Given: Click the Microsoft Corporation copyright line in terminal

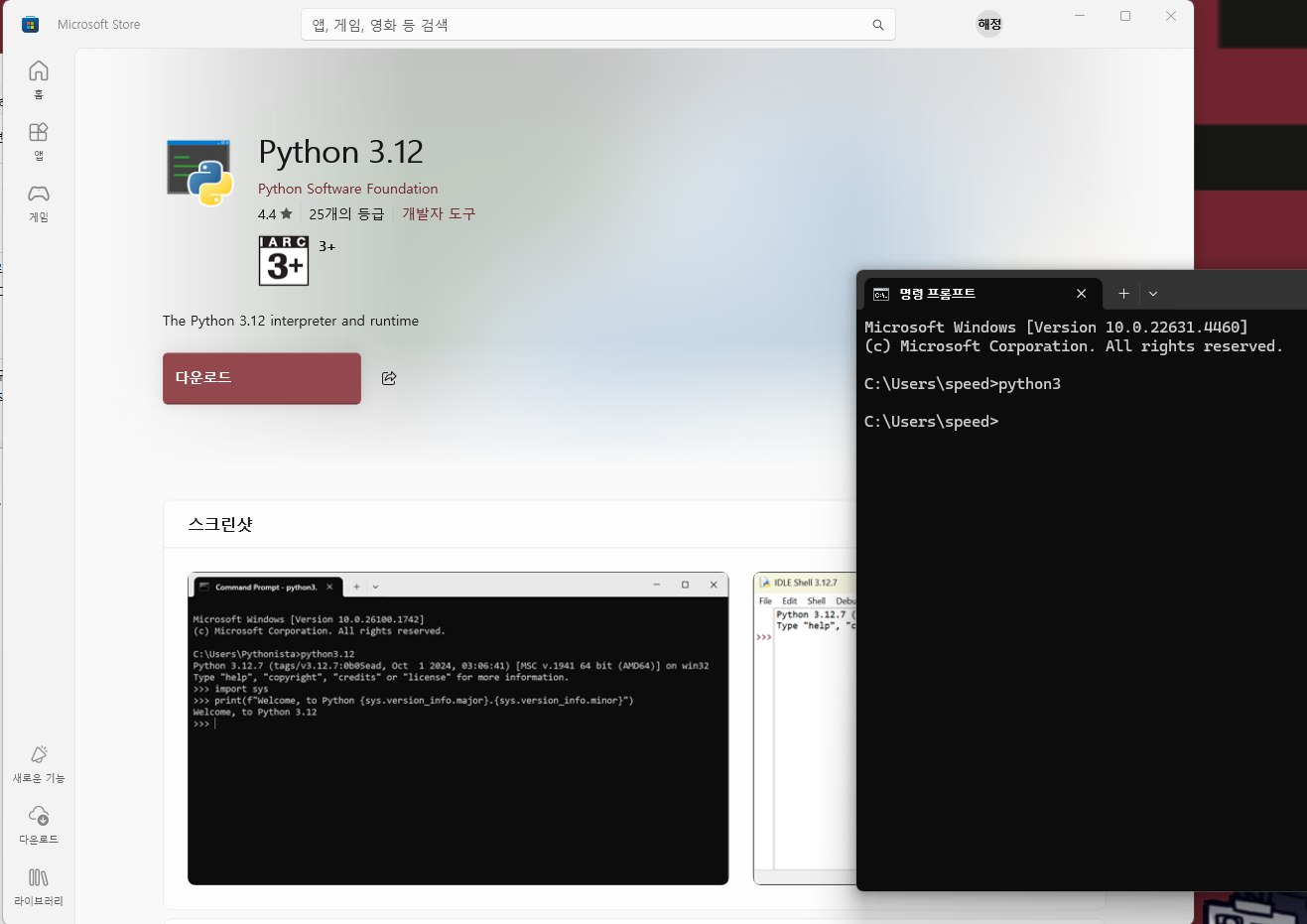Looking at the screenshot, I should (x=1074, y=346).
